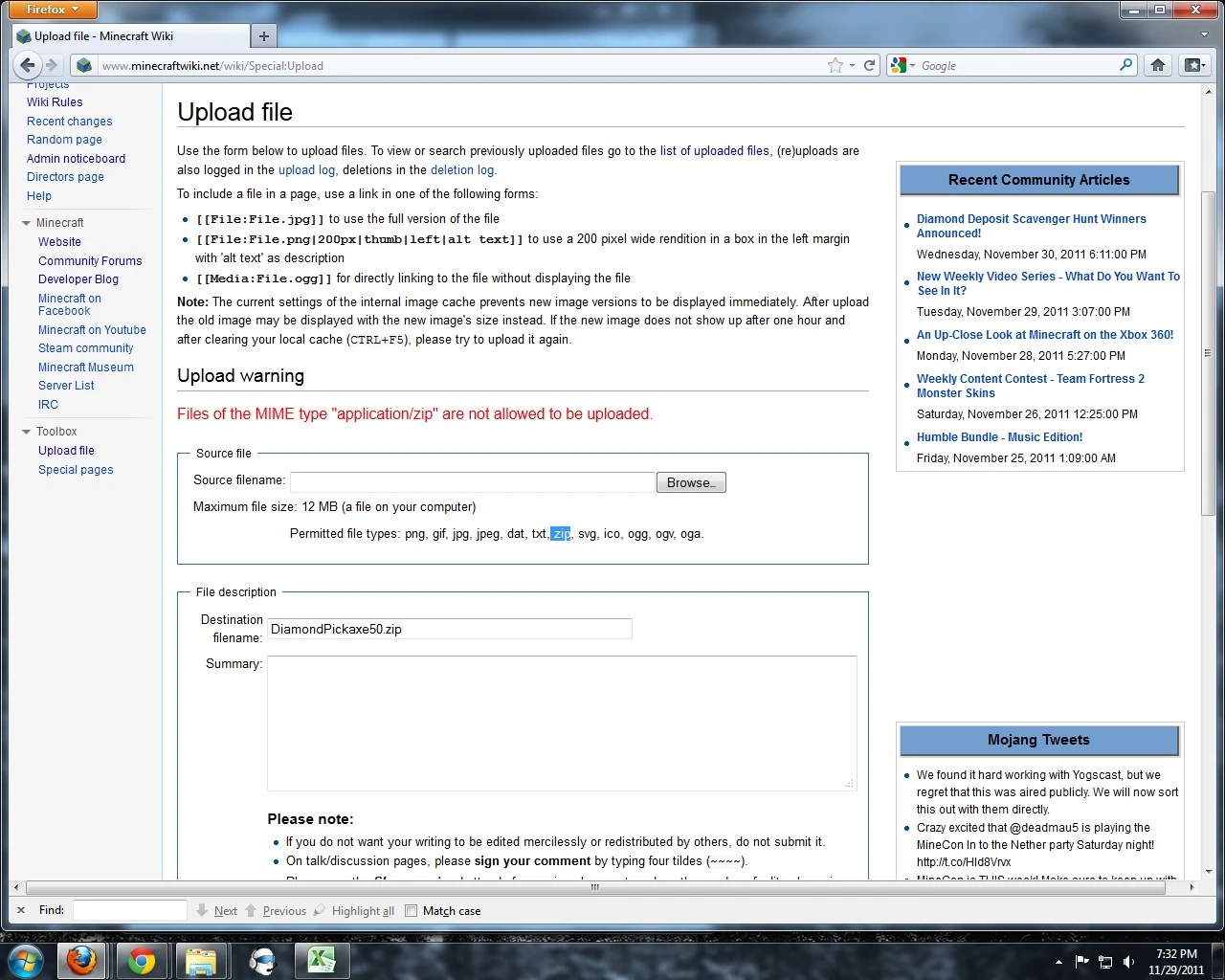
Task: Open the upload log link
Action: click(306, 170)
